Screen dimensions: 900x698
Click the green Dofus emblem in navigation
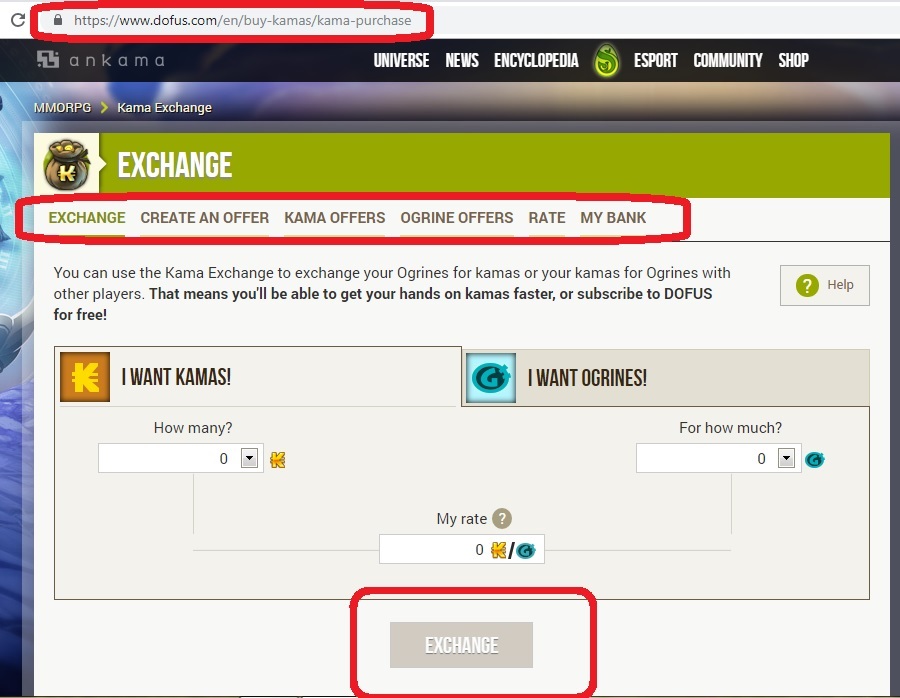(606, 60)
